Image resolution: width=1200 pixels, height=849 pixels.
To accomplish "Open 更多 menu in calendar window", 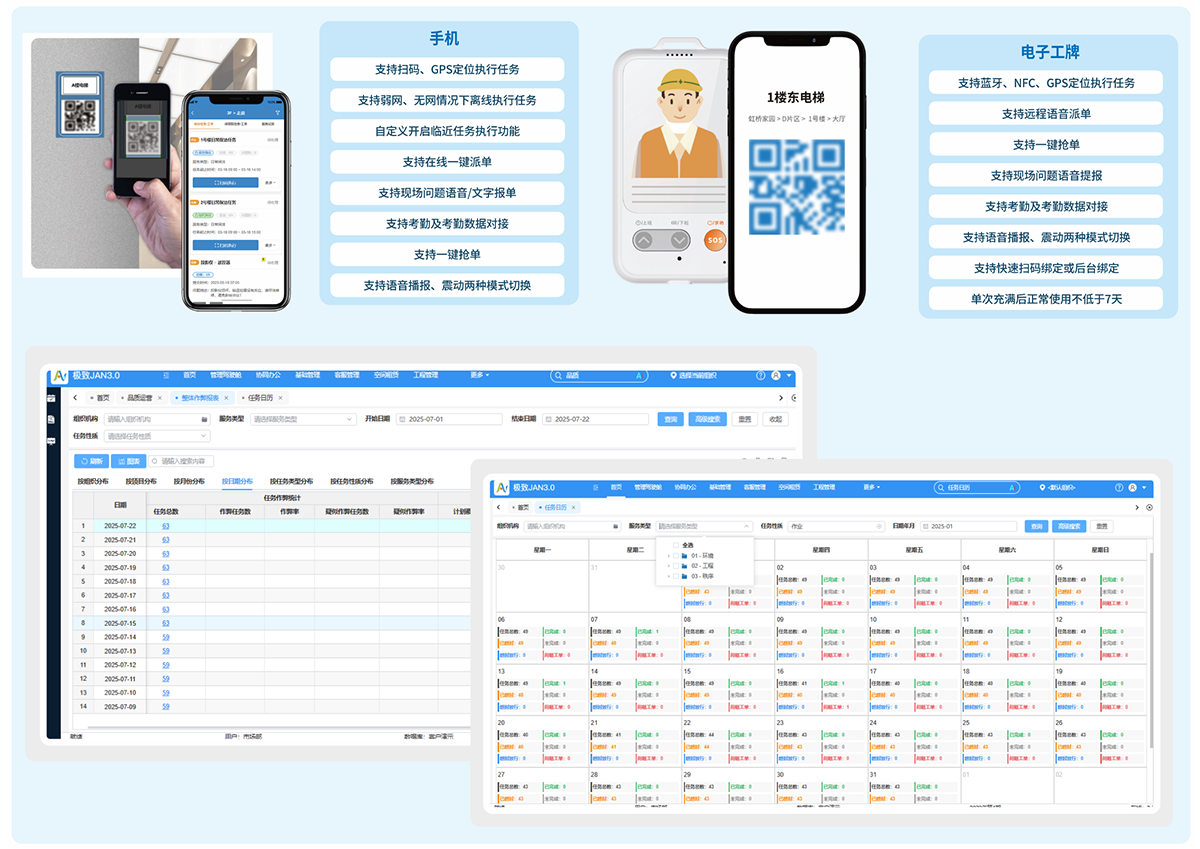I will tap(872, 487).
